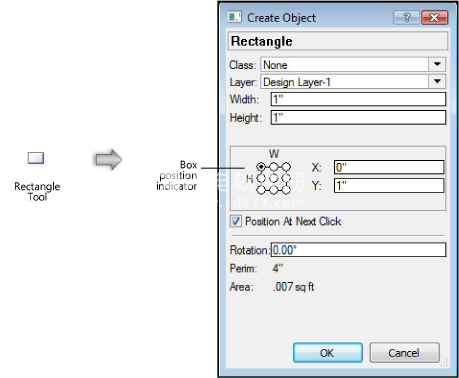Select center box position radio button
459x378 pixels.
[x=274, y=178]
